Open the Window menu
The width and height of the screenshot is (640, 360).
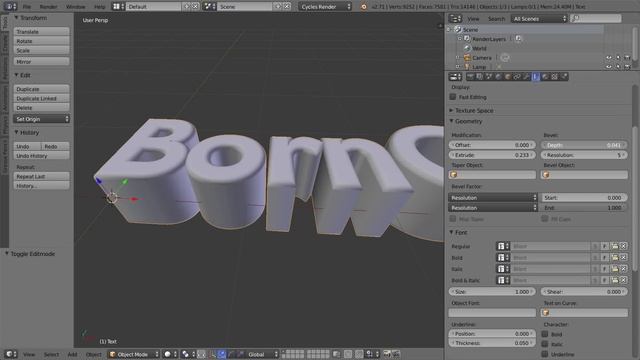tap(76, 7)
